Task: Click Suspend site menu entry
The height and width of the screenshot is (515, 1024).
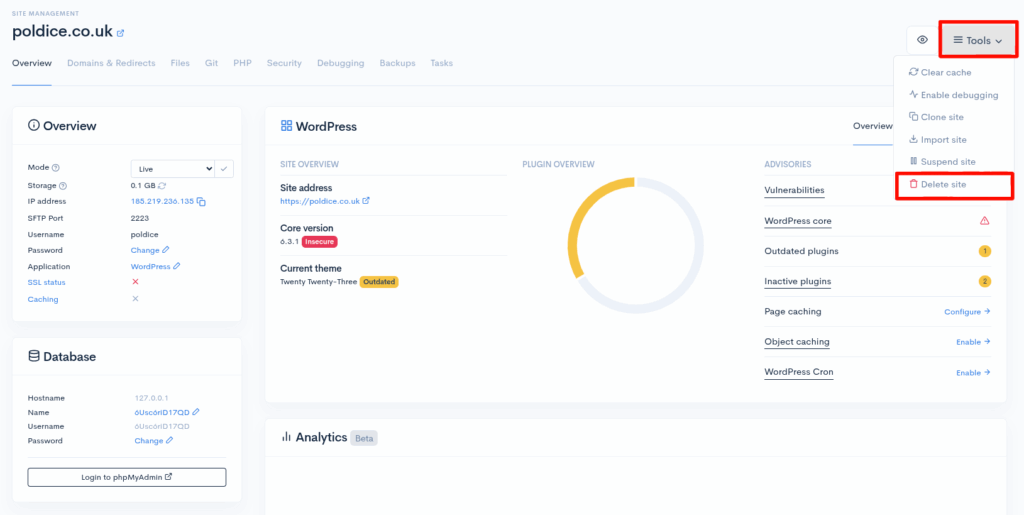Action: pos(947,162)
